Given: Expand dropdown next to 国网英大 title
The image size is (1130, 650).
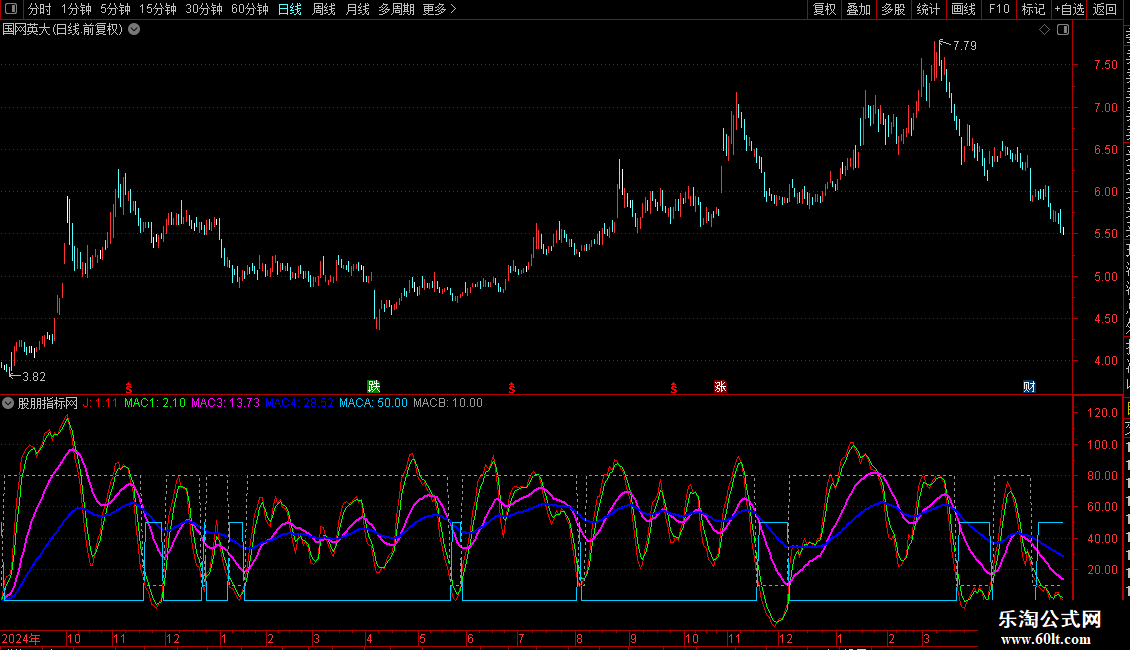Looking at the screenshot, I should pyautogui.click(x=134, y=30).
